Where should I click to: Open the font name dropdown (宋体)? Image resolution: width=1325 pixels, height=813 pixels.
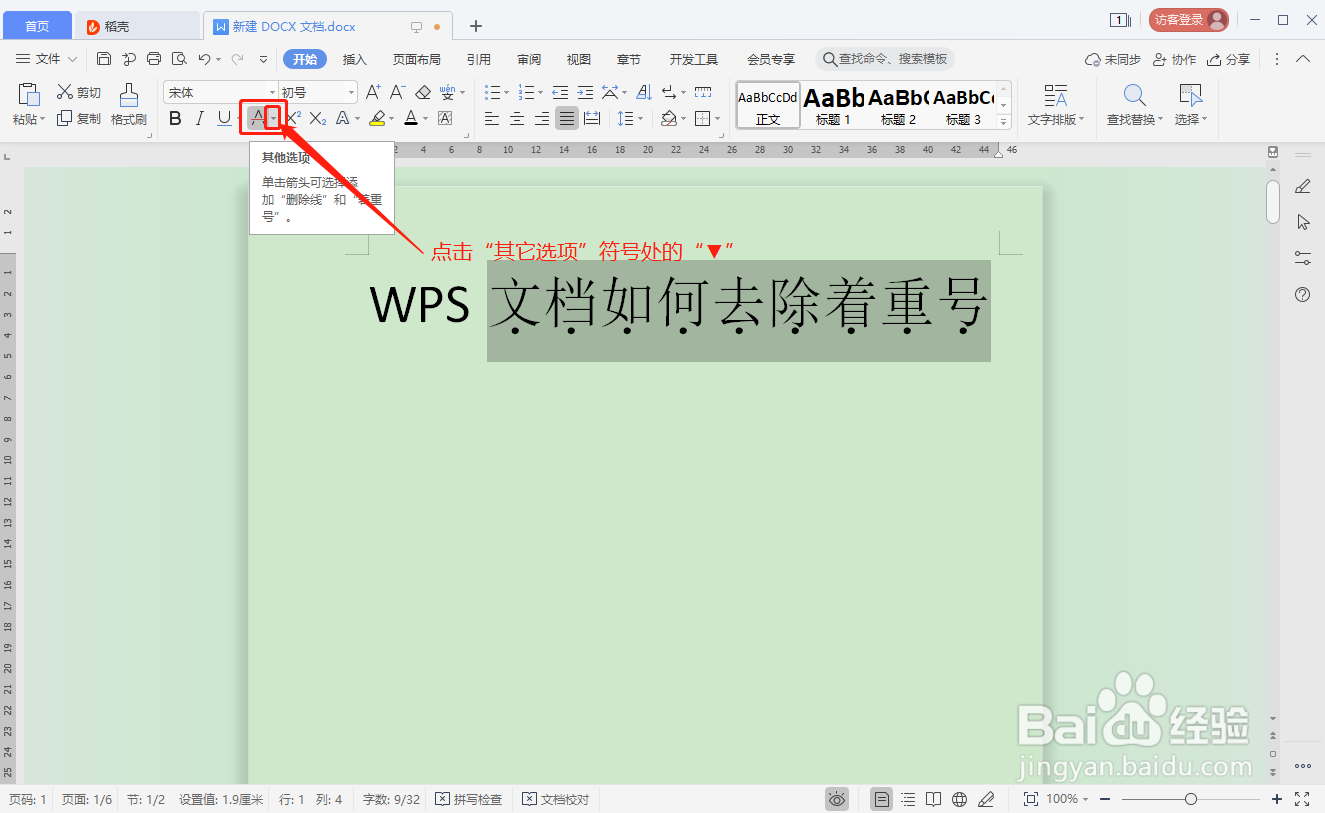[x=271, y=92]
